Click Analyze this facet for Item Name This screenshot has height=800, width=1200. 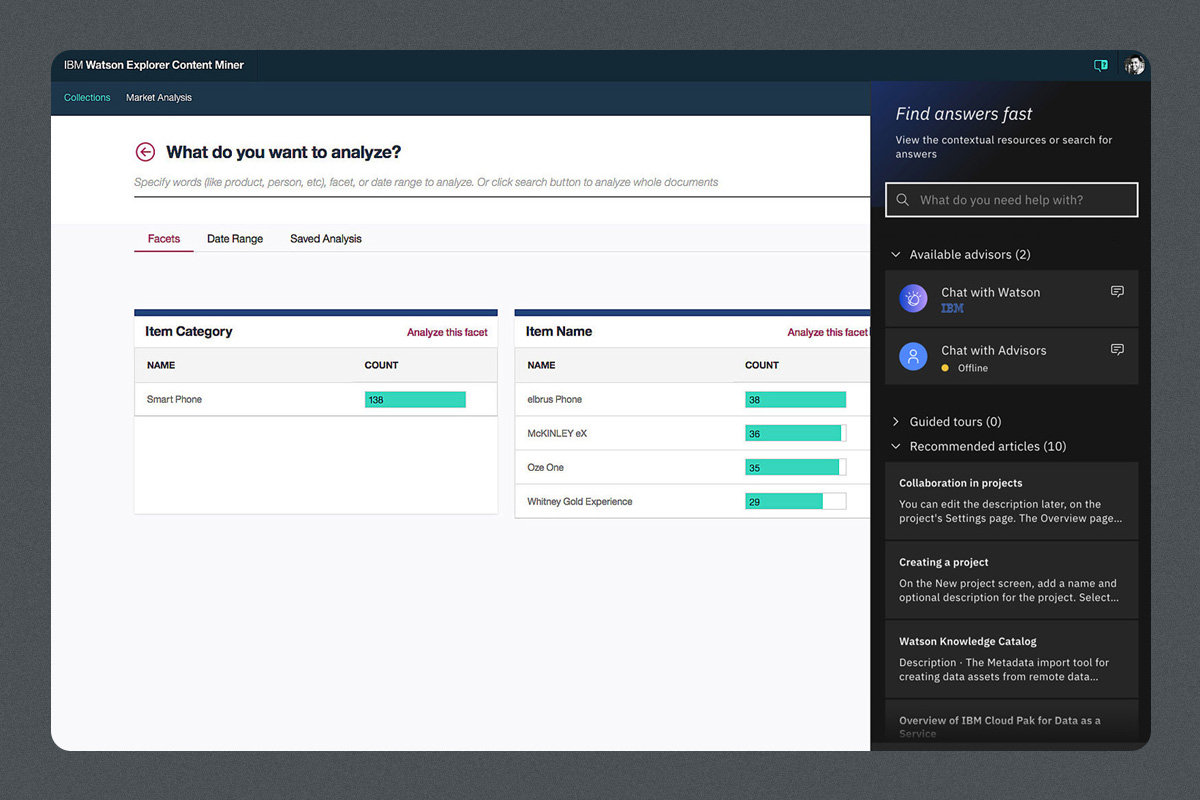pyautogui.click(x=828, y=332)
